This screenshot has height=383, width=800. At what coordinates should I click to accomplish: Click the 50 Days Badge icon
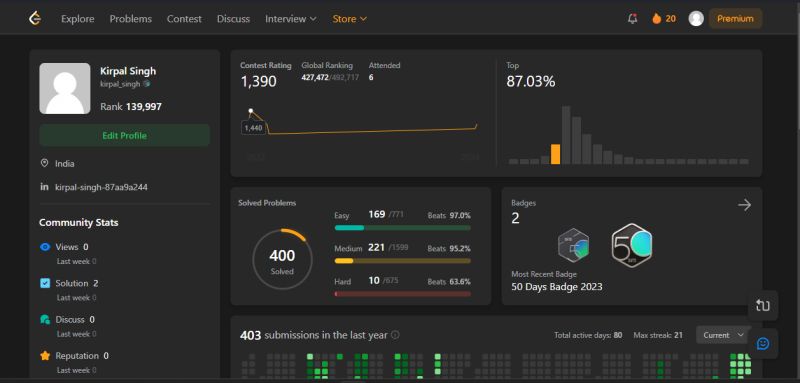tap(632, 245)
